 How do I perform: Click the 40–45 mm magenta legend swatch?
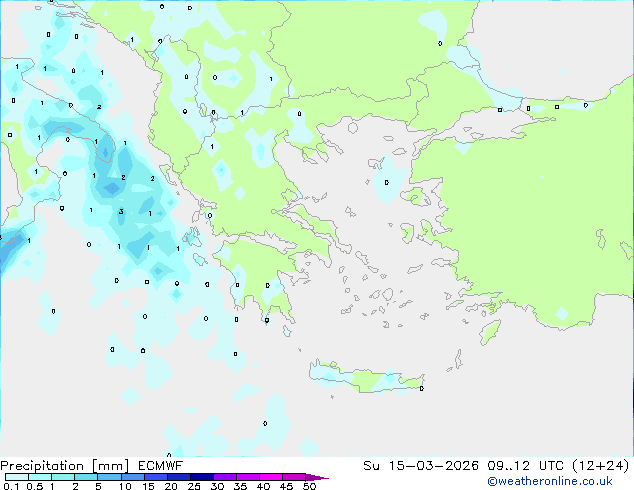pyautogui.click(x=271, y=477)
